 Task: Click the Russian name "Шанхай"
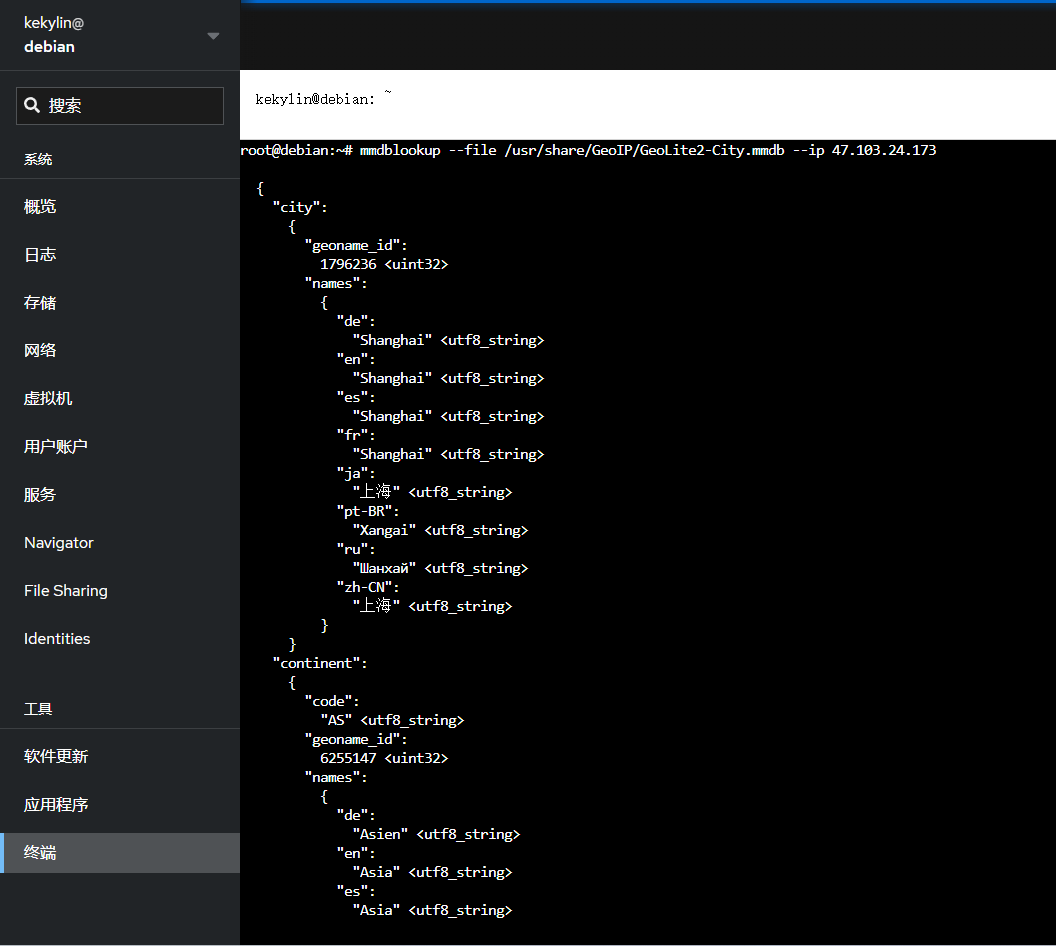[x=385, y=568]
